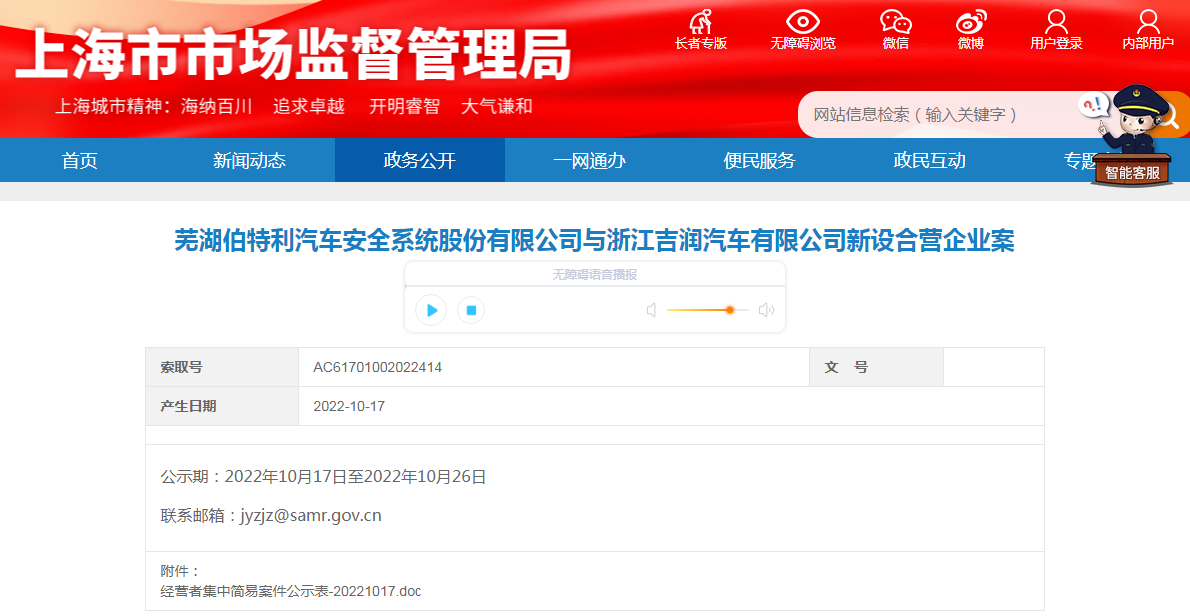Open the 政务公开 navigation item
Image resolution: width=1190 pixels, height=616 pixels.
coord(420,161)
